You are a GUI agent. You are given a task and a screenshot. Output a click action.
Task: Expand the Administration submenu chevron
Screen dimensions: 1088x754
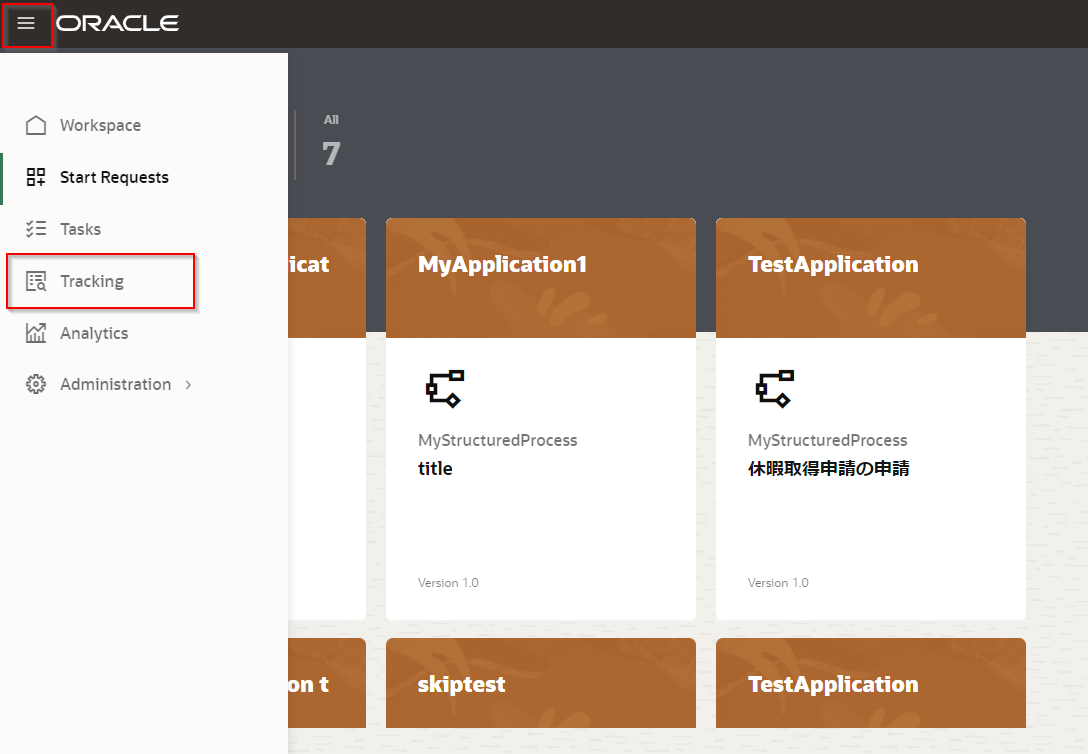click(188, 384)
